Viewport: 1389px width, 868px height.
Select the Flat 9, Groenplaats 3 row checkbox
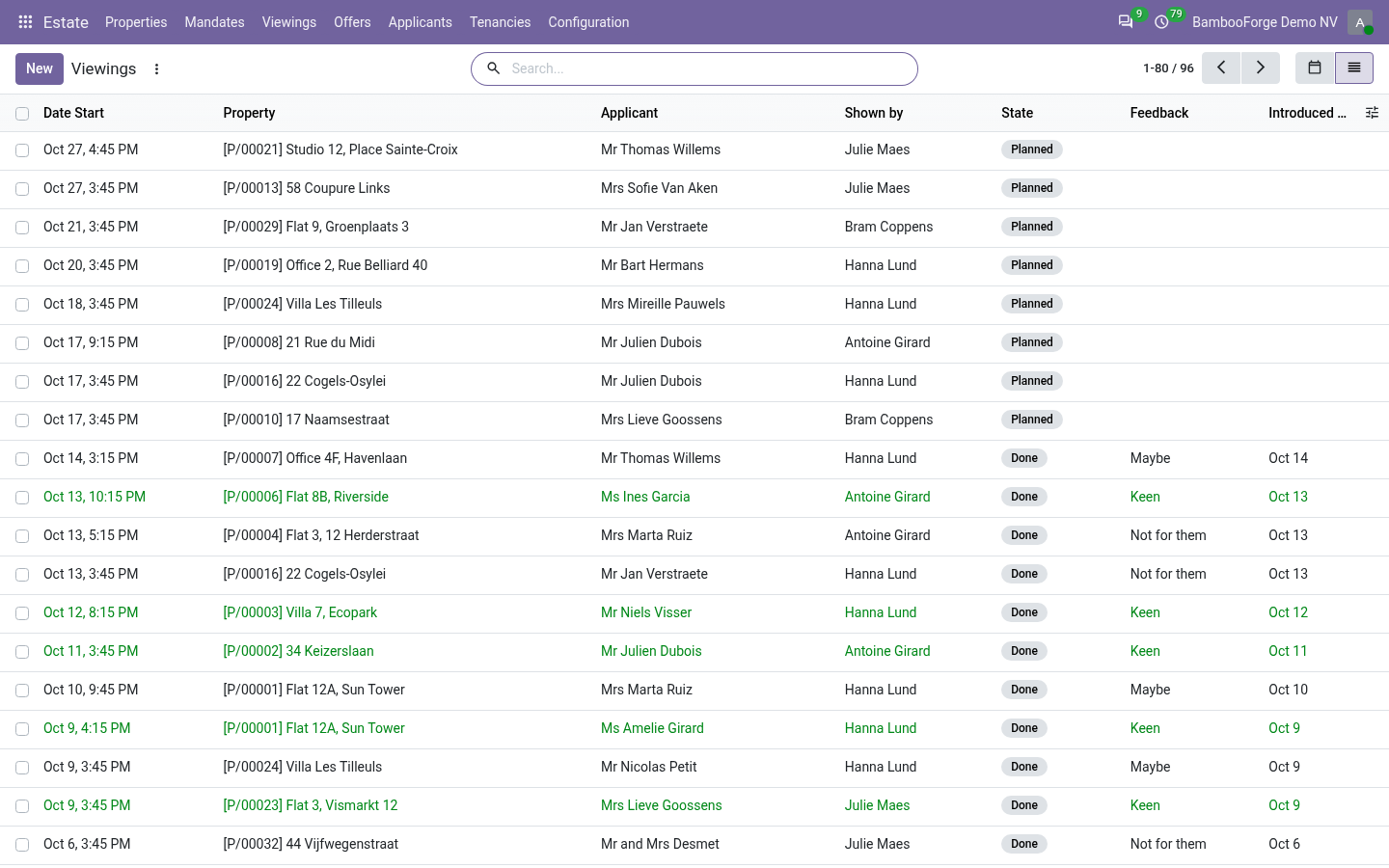(22, 228)
